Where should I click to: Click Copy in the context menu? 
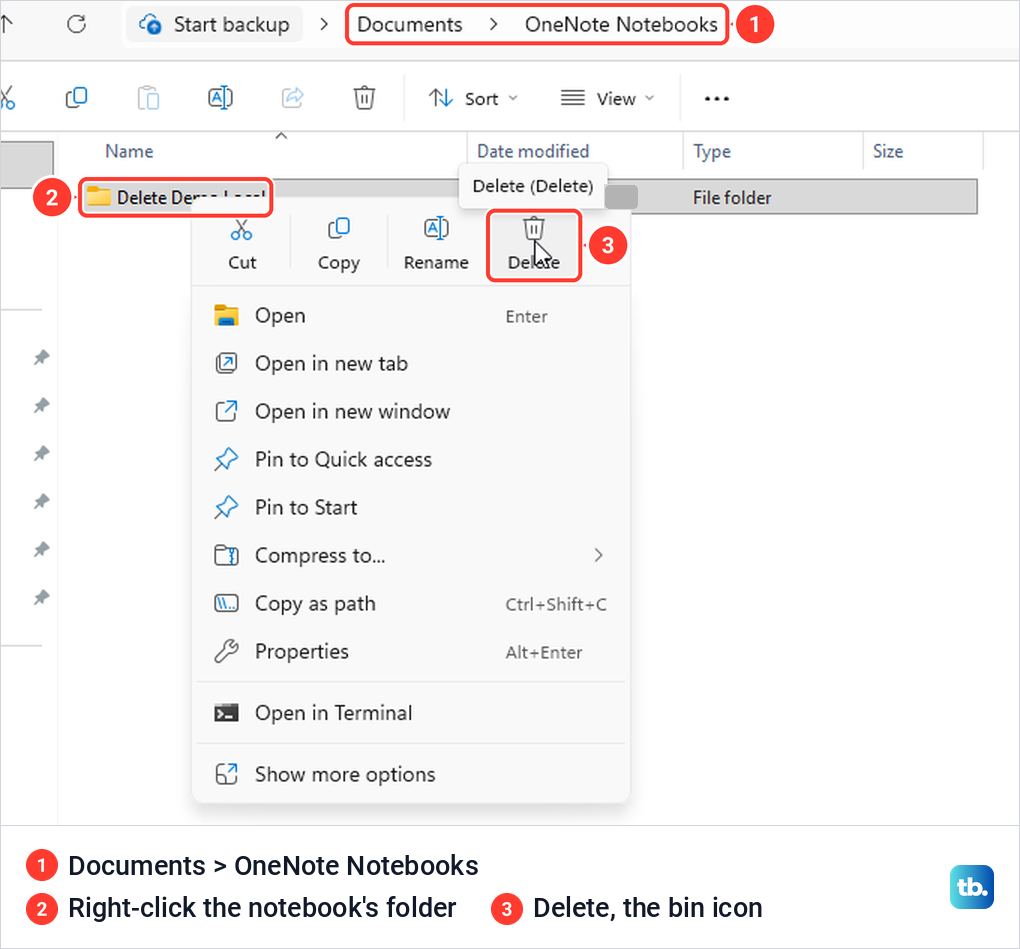click(x=338, y=245)
